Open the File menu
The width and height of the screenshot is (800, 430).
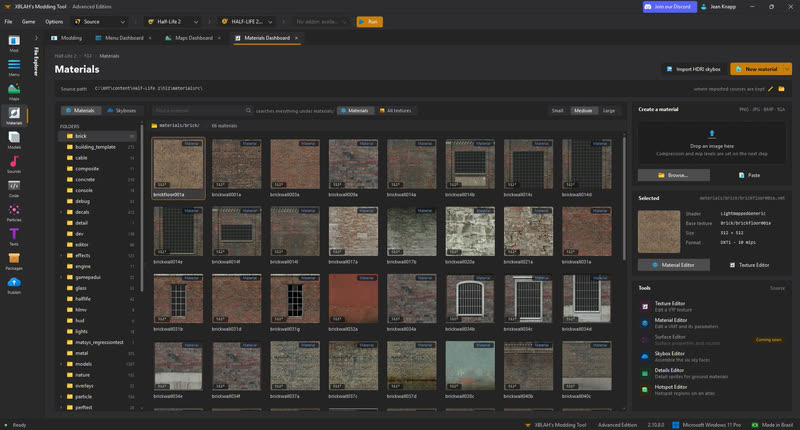(9, 21)
